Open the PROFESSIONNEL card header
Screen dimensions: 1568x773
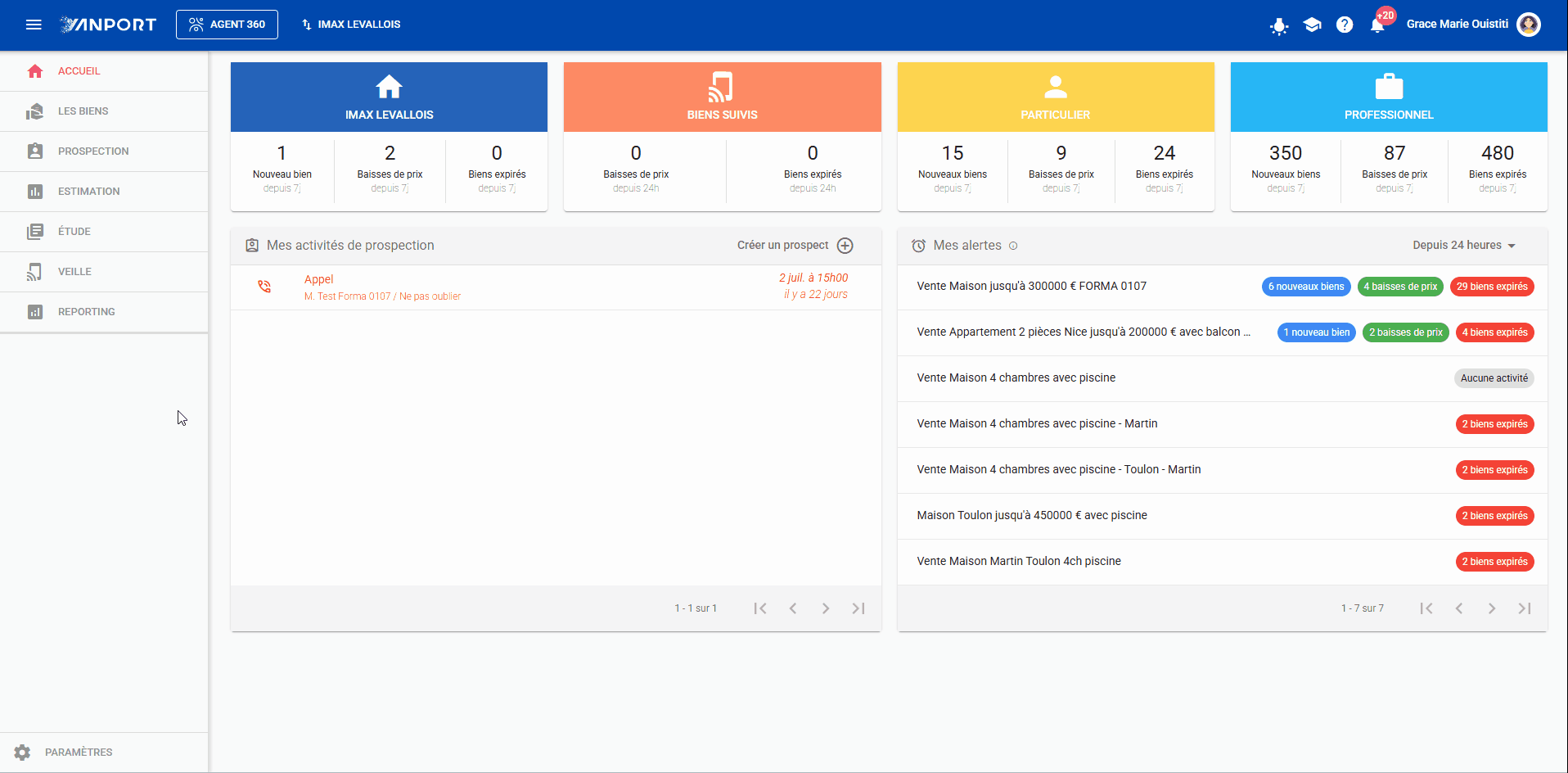click(1389, 97)
